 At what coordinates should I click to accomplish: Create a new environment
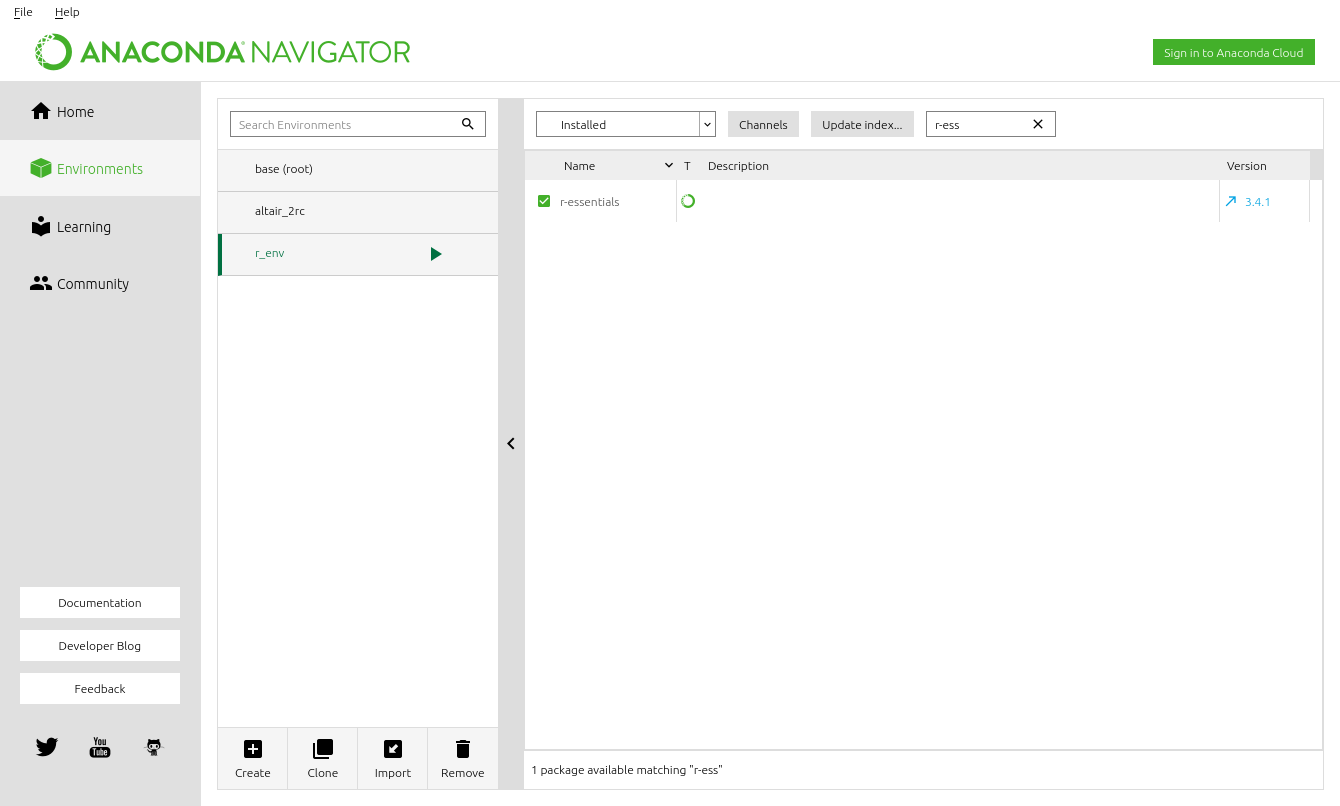pos(253,759)
